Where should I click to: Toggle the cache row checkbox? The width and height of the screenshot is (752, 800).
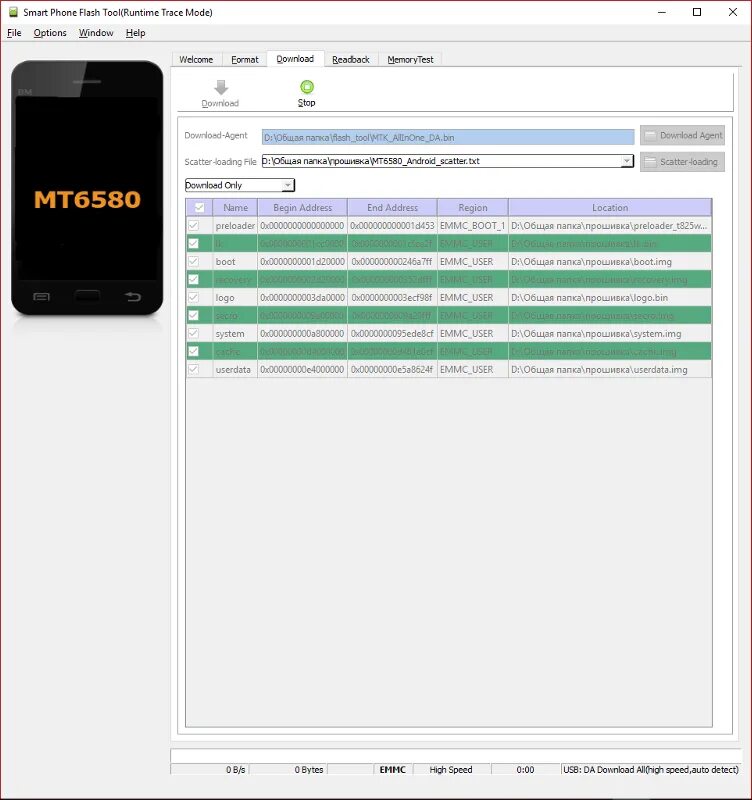pos(193,352)
